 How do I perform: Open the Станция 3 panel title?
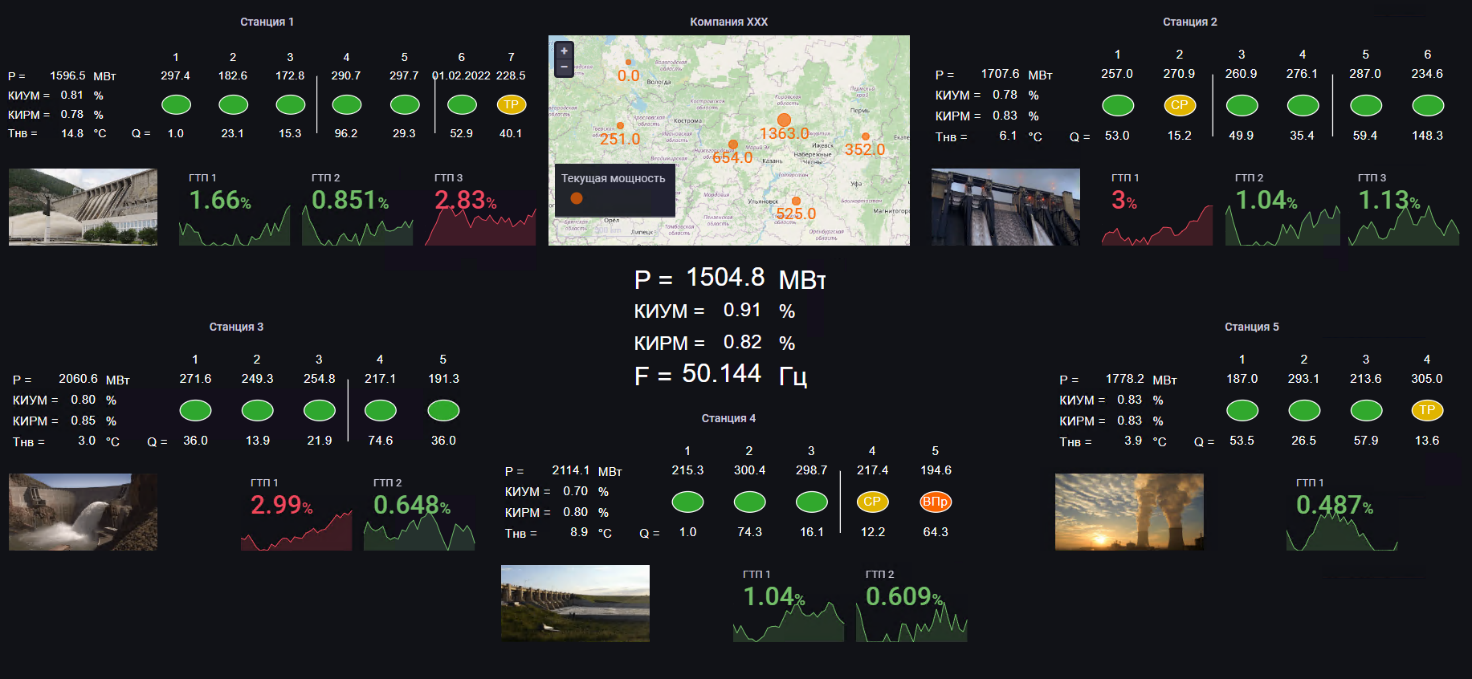(236, 327)
